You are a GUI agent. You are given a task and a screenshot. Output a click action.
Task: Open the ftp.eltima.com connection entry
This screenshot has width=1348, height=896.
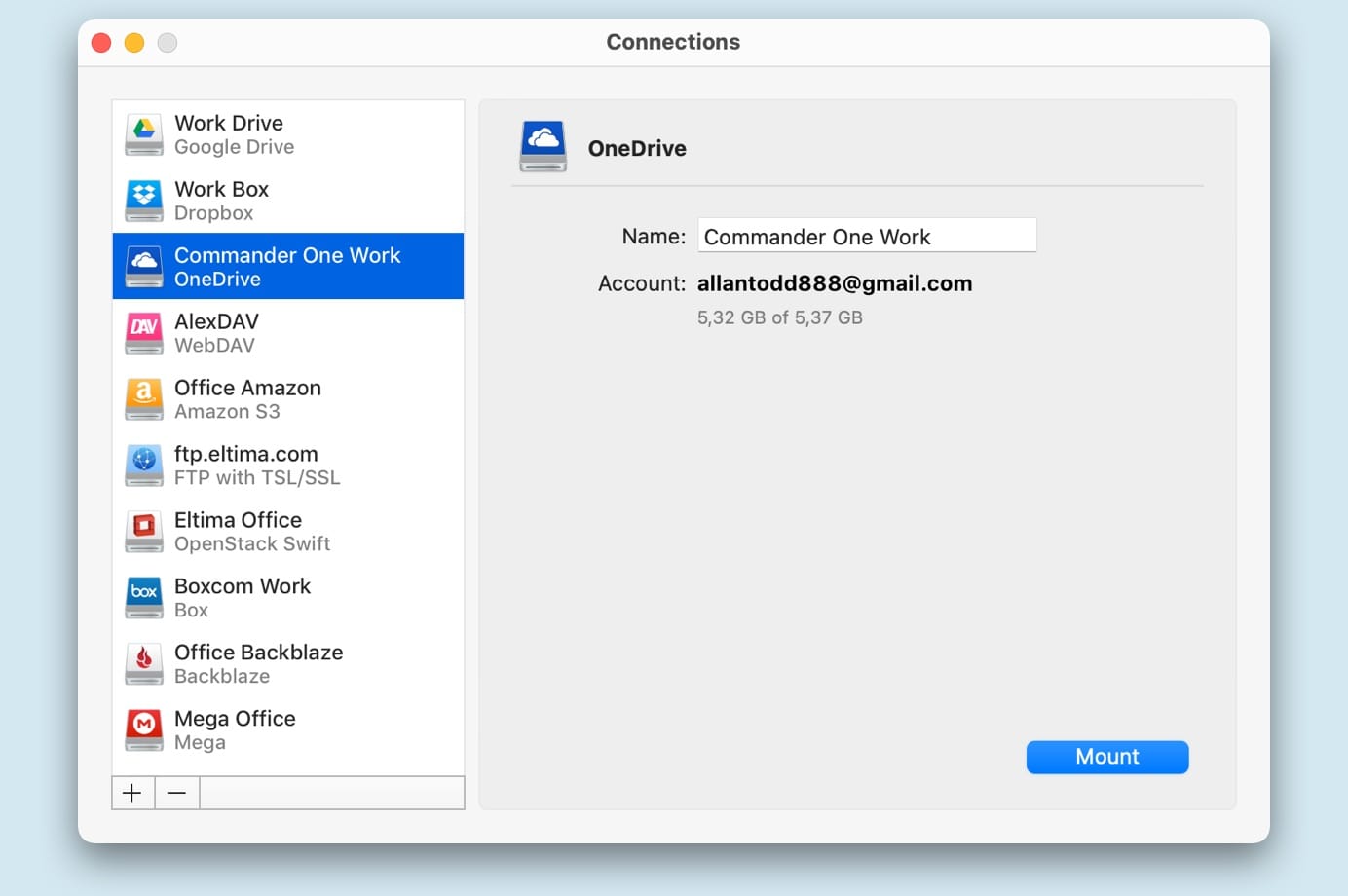tap(288, 465)
